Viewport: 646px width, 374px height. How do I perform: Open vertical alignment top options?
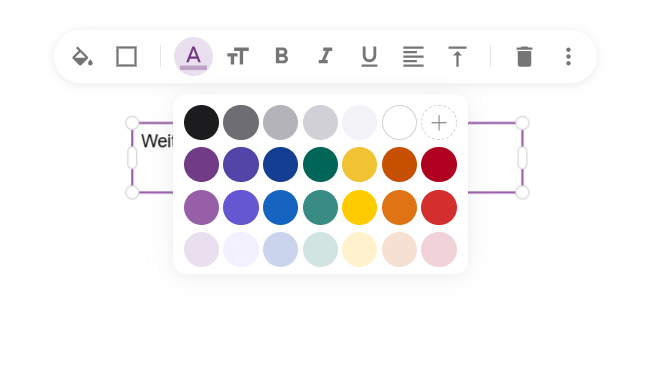[457, 56]
